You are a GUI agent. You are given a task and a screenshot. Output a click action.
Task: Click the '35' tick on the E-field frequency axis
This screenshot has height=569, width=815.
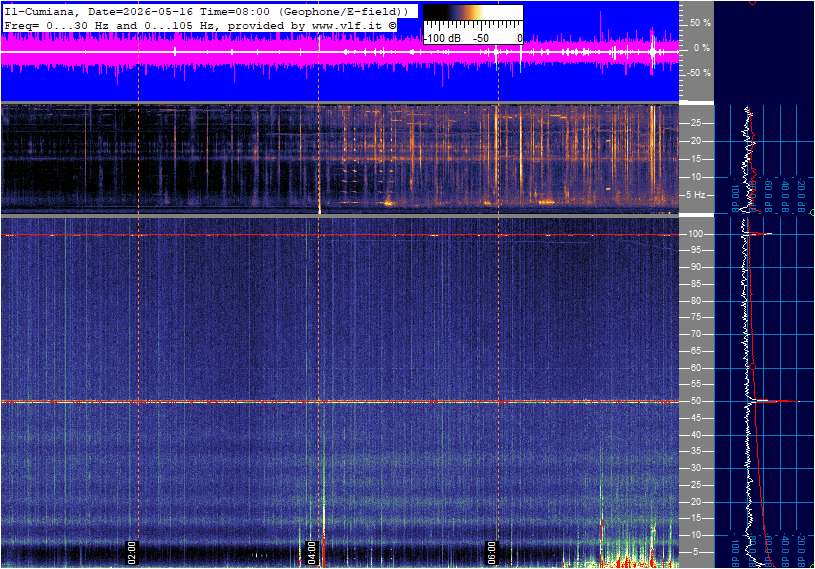(695, 452)
